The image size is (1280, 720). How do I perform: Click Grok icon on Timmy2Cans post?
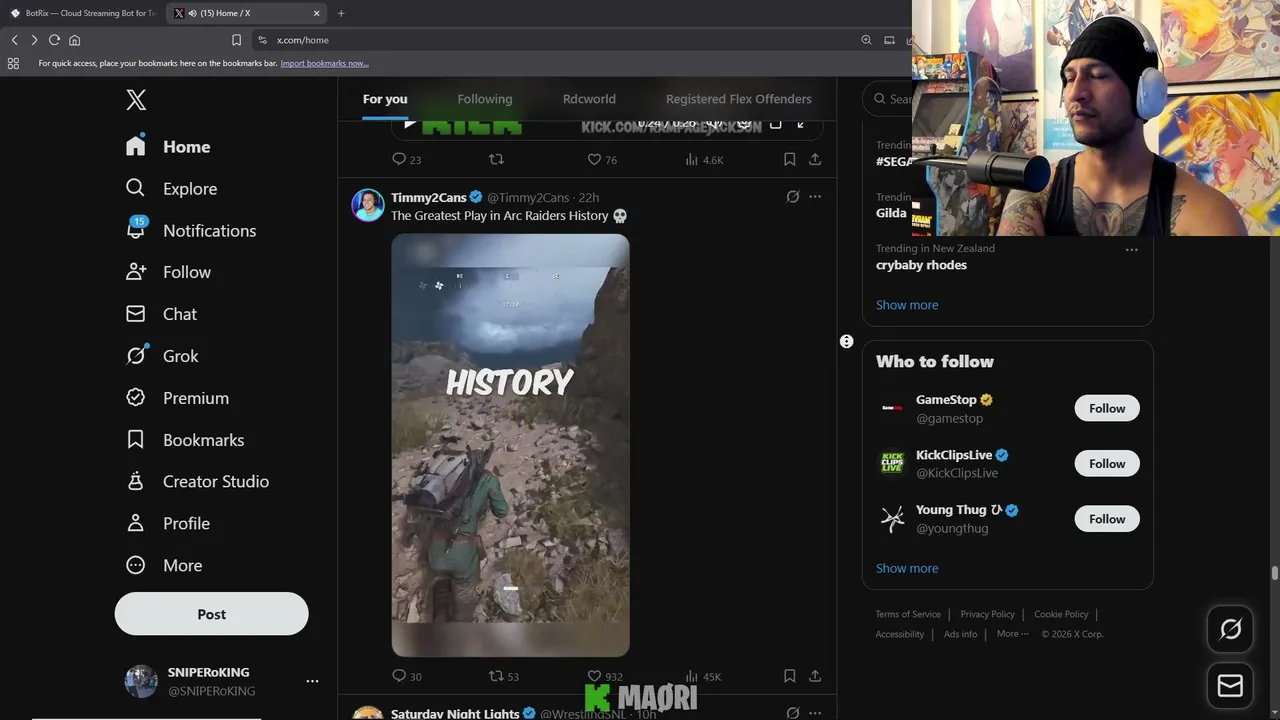793,197
